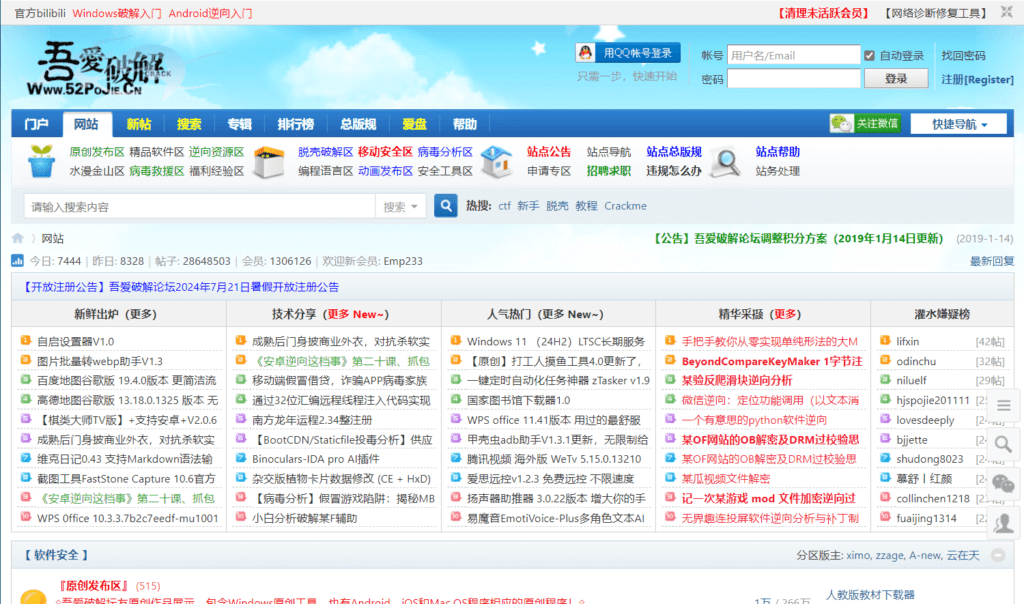Open the 吾爱破解论坛调整积分方案 announcement
Image resolution: width=1024 pixels, height=604 pixels.
click(799, 238)
